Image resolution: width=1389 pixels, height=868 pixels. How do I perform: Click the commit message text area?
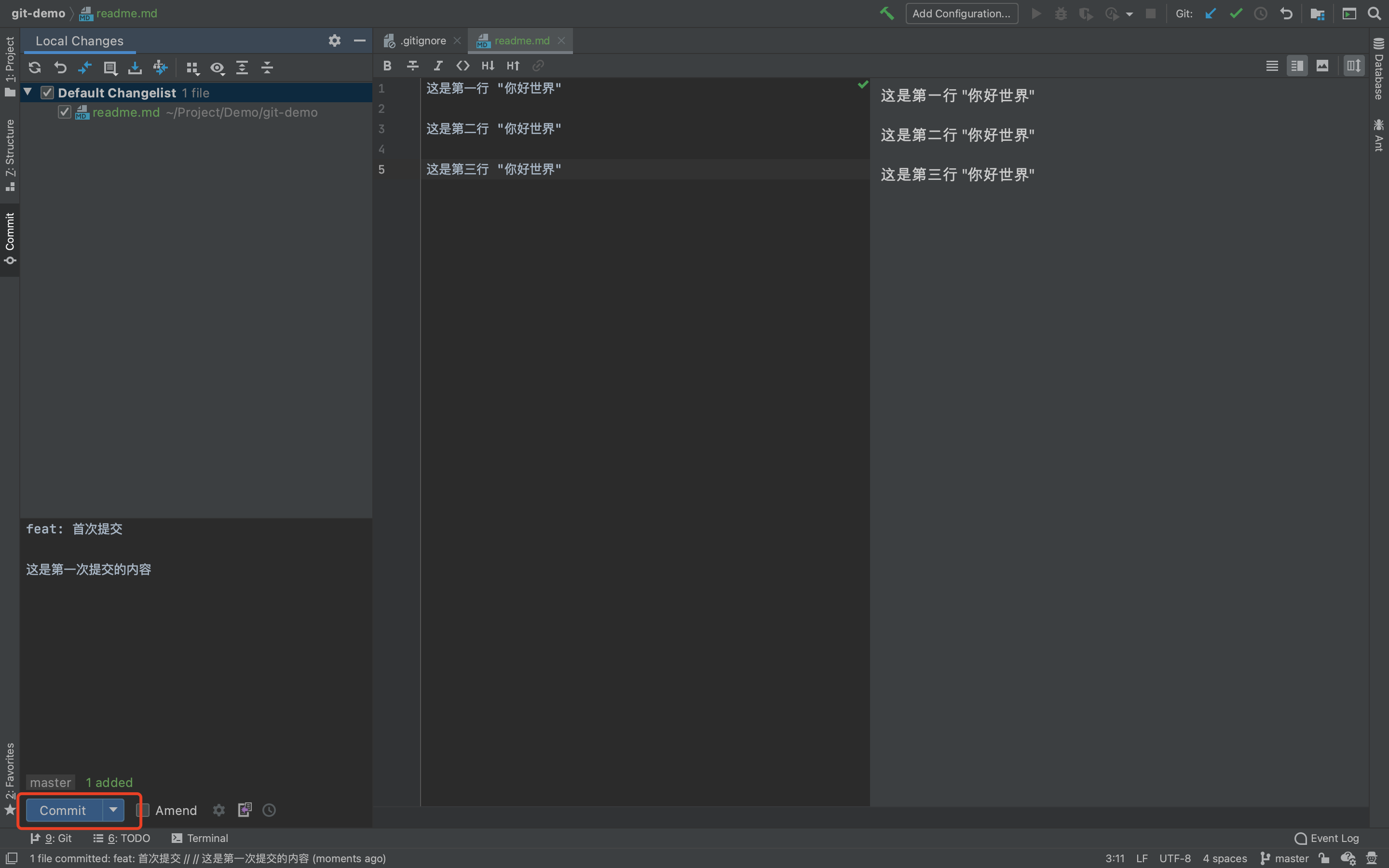196,645
